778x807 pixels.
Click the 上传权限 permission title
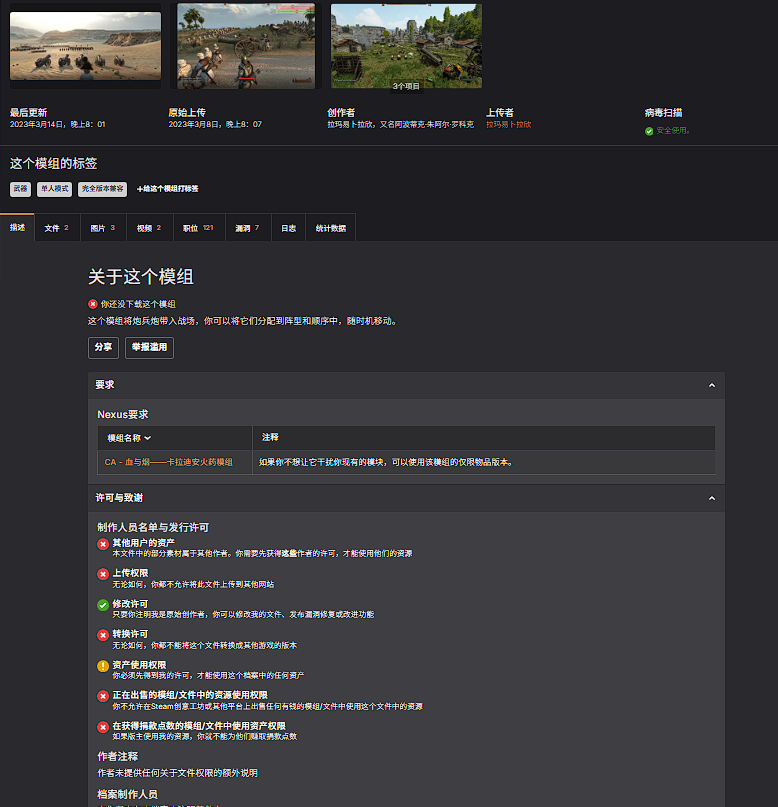point(130,573)
